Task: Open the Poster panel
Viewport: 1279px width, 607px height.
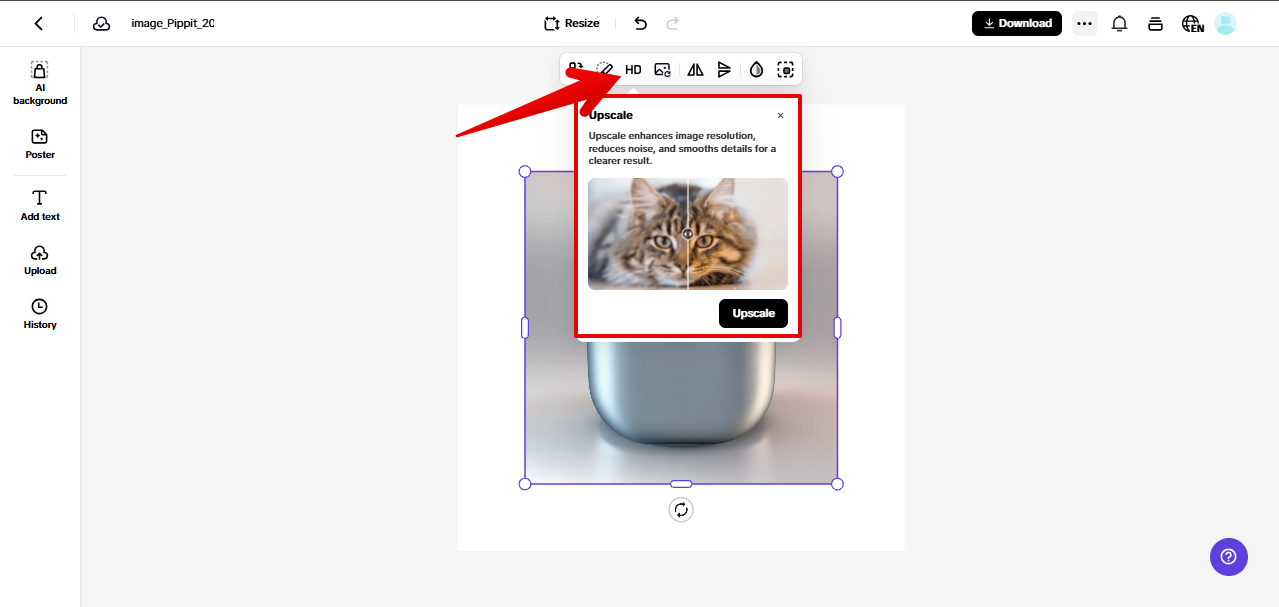Action: (39, 144)
